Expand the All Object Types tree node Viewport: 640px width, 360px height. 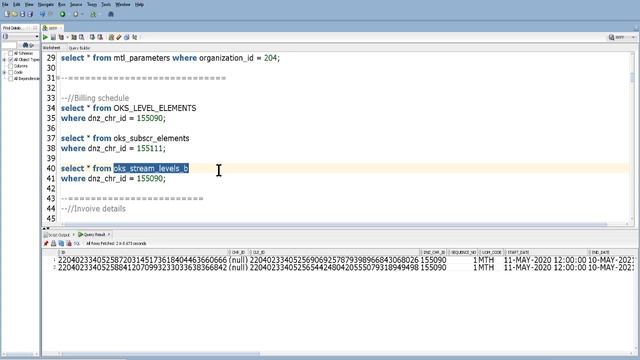tap(4, 60)
